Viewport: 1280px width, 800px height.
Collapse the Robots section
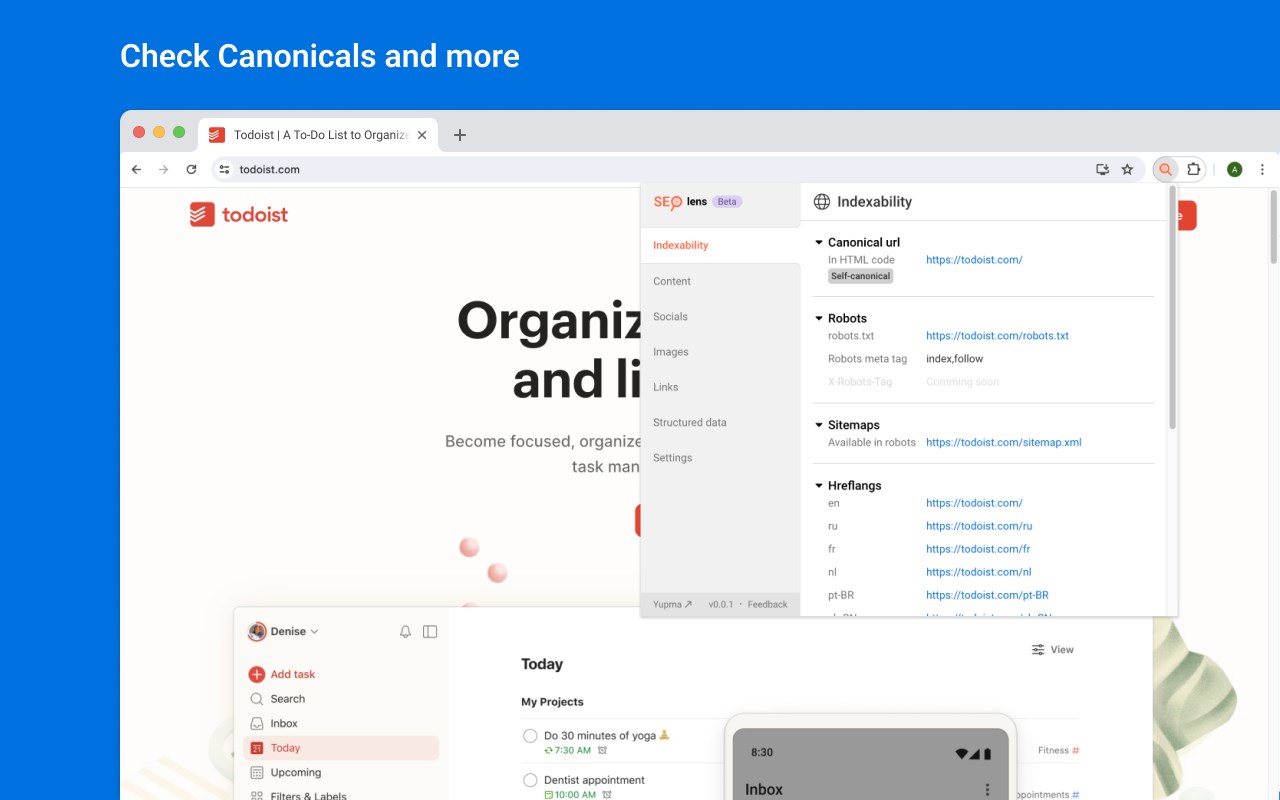tap(819, 318)
